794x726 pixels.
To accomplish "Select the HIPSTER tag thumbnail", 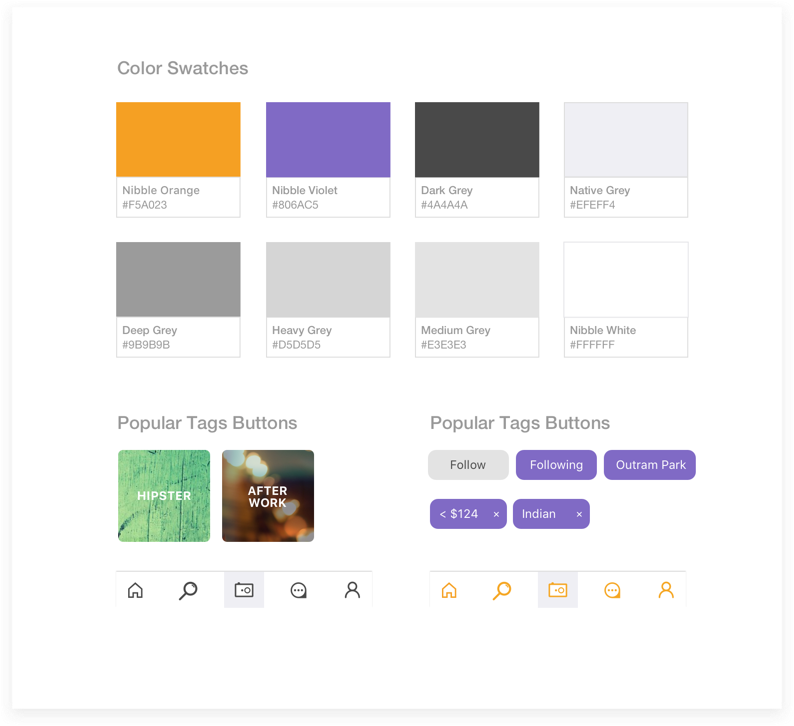I will point(164,496).
